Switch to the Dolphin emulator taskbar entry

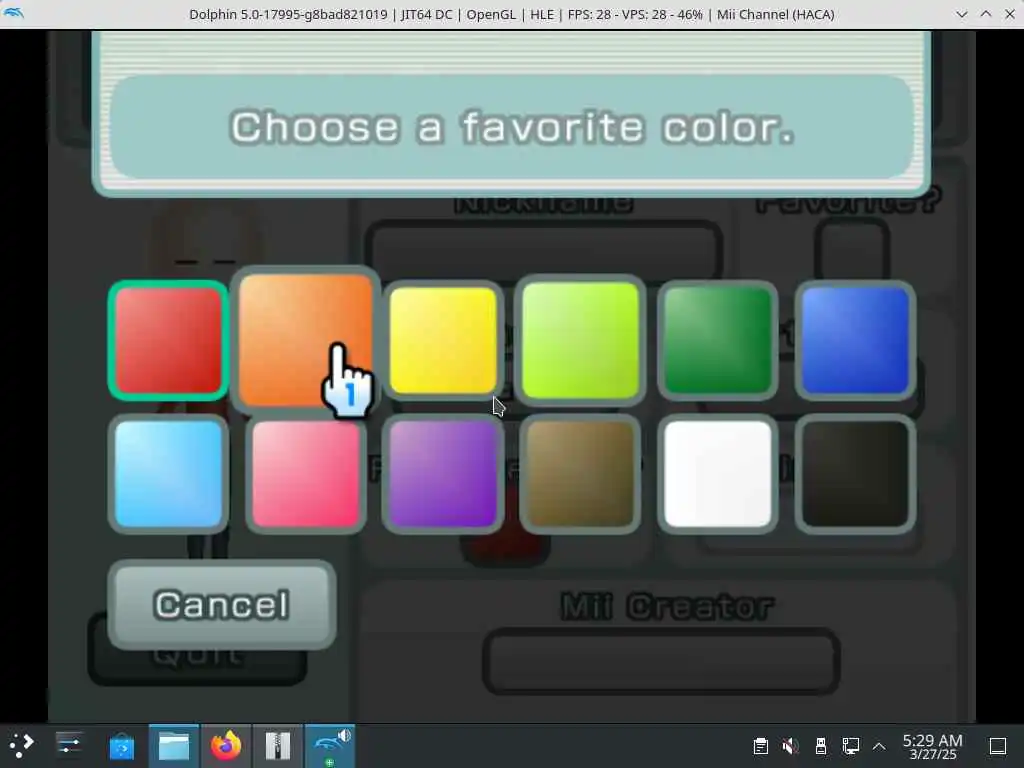click(x=330, y=746)
